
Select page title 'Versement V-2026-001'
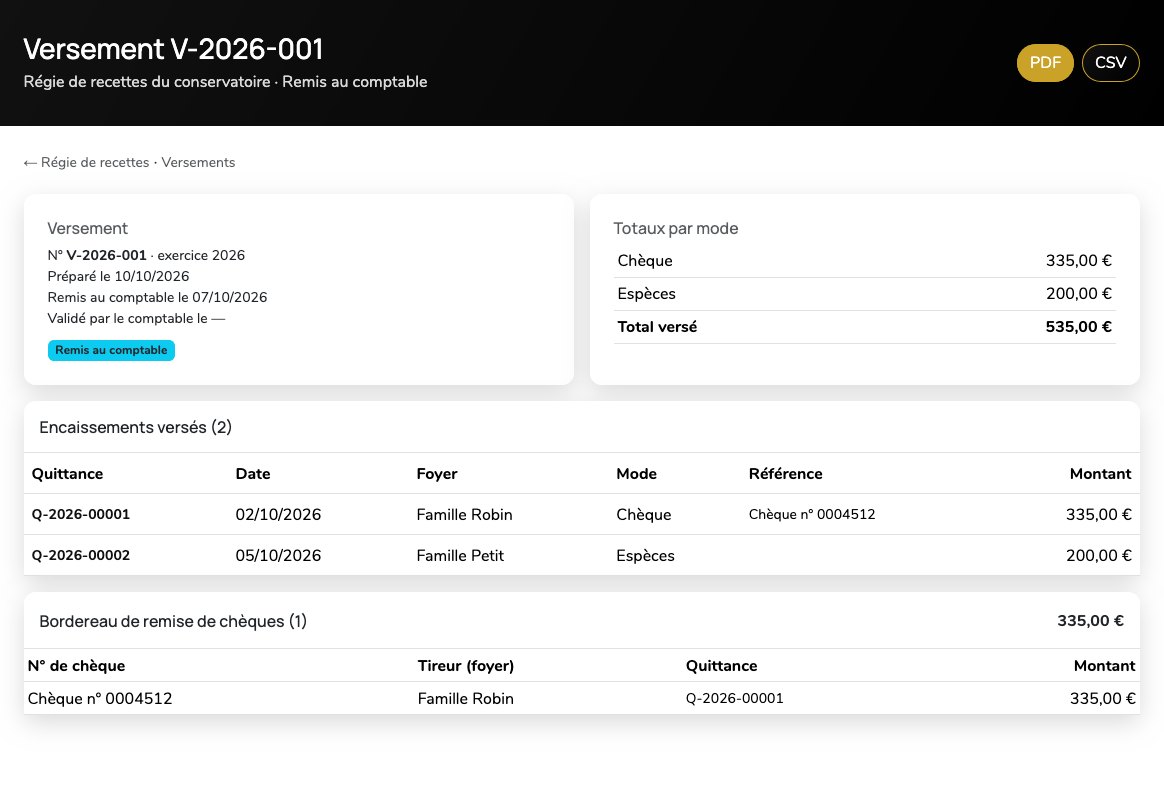point(173,49)
